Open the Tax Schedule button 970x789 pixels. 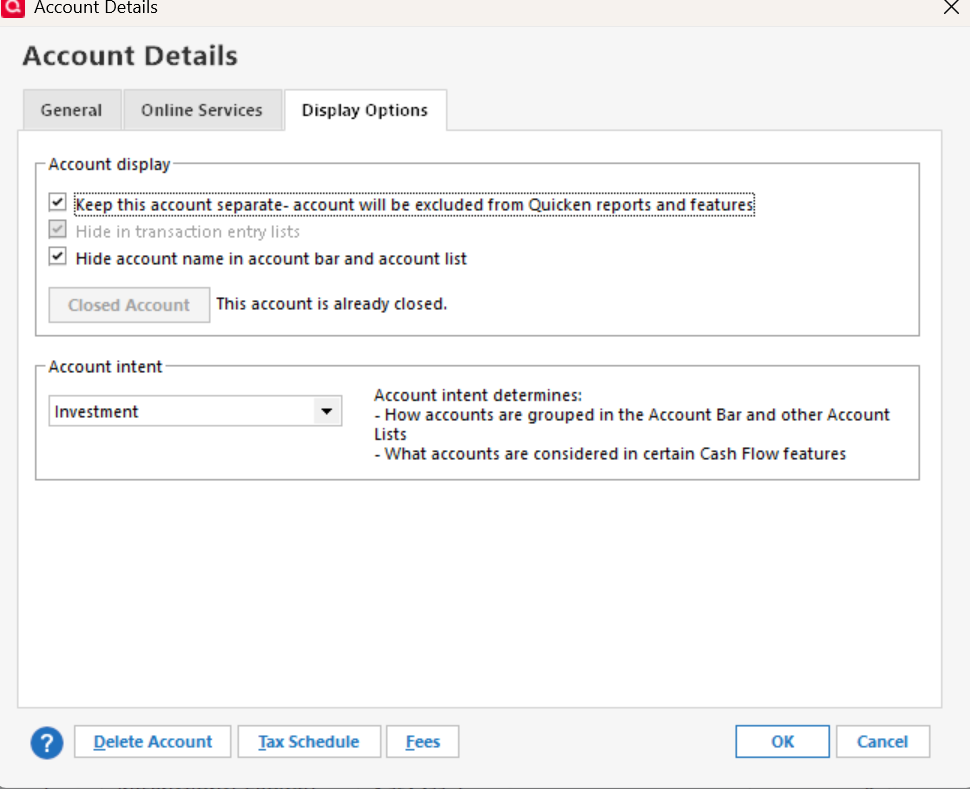[308, 742]
